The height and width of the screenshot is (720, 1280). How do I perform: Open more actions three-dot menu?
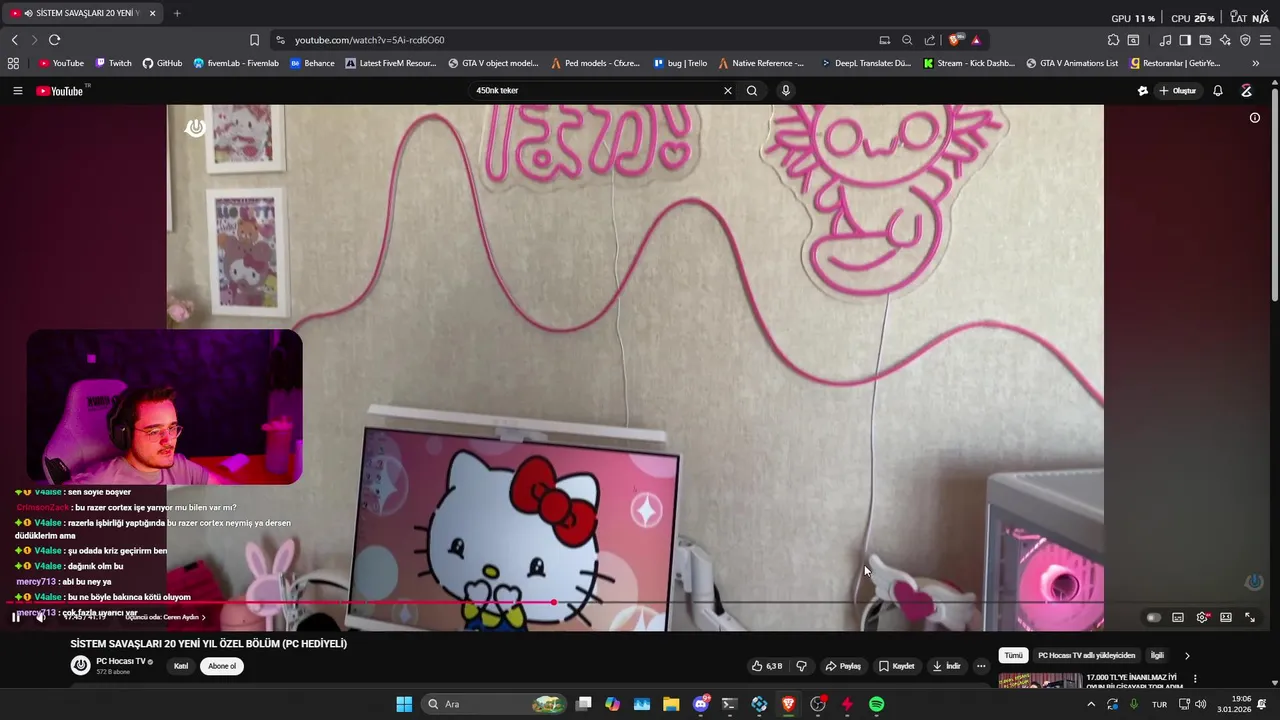pyautogui.click(x=981, y=666)
